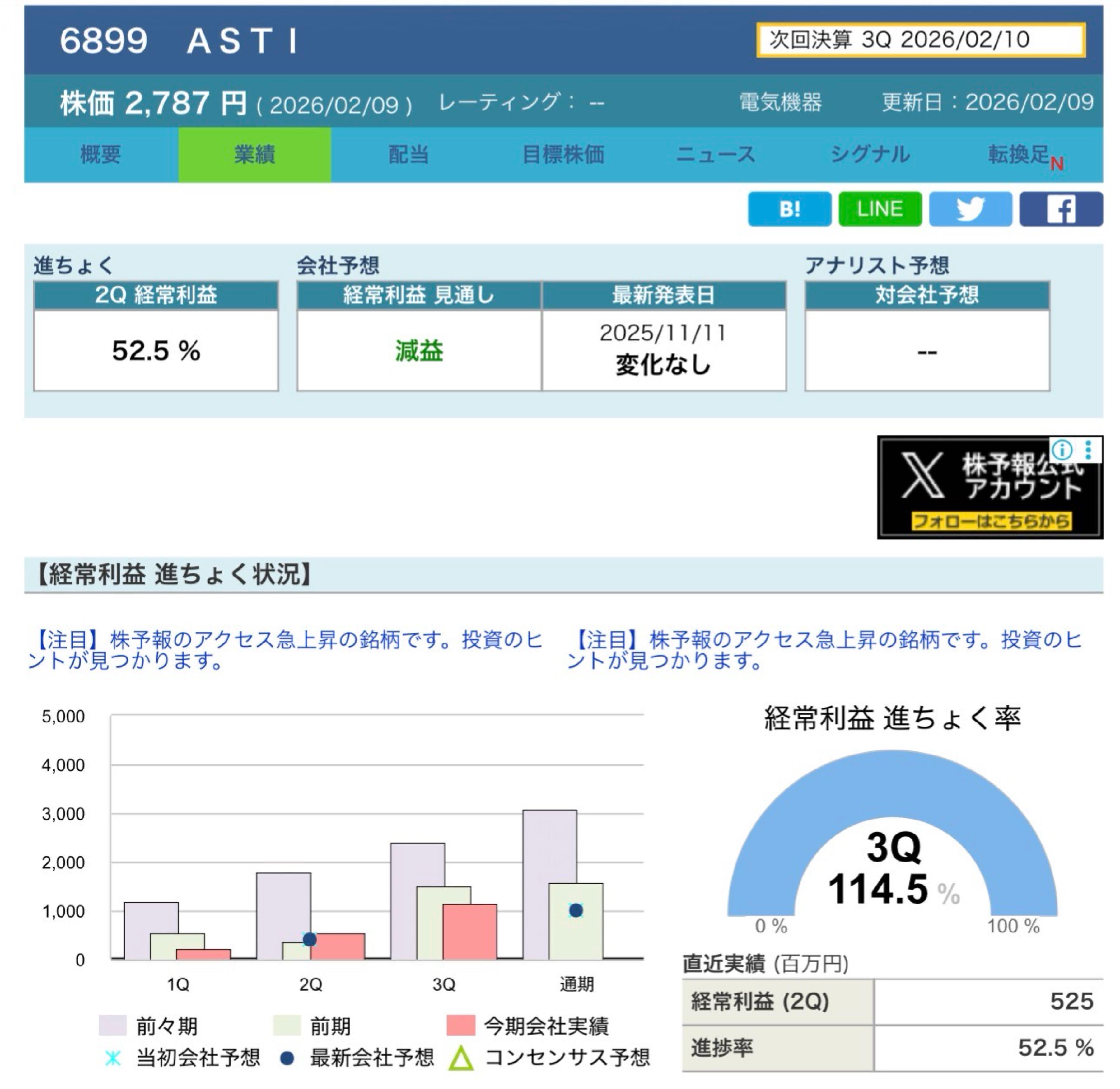The height and width of the screenshot is (1089, 1120).
Task: Click the 今期会社実績 red legend swatch
Action: point(460,1026)
